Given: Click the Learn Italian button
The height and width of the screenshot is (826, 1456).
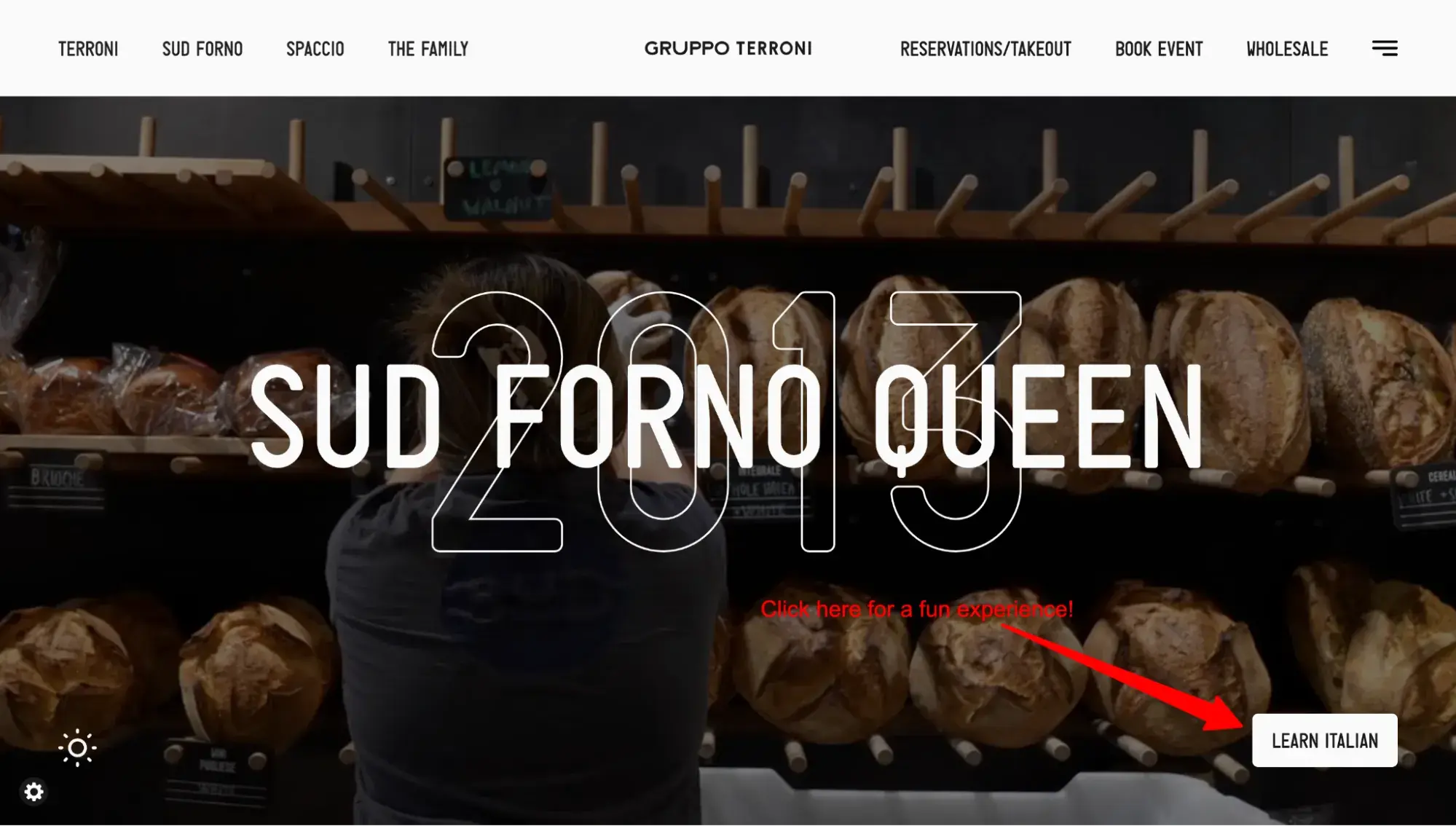Looking at the screenshot, I should [x=1324, y=740].
